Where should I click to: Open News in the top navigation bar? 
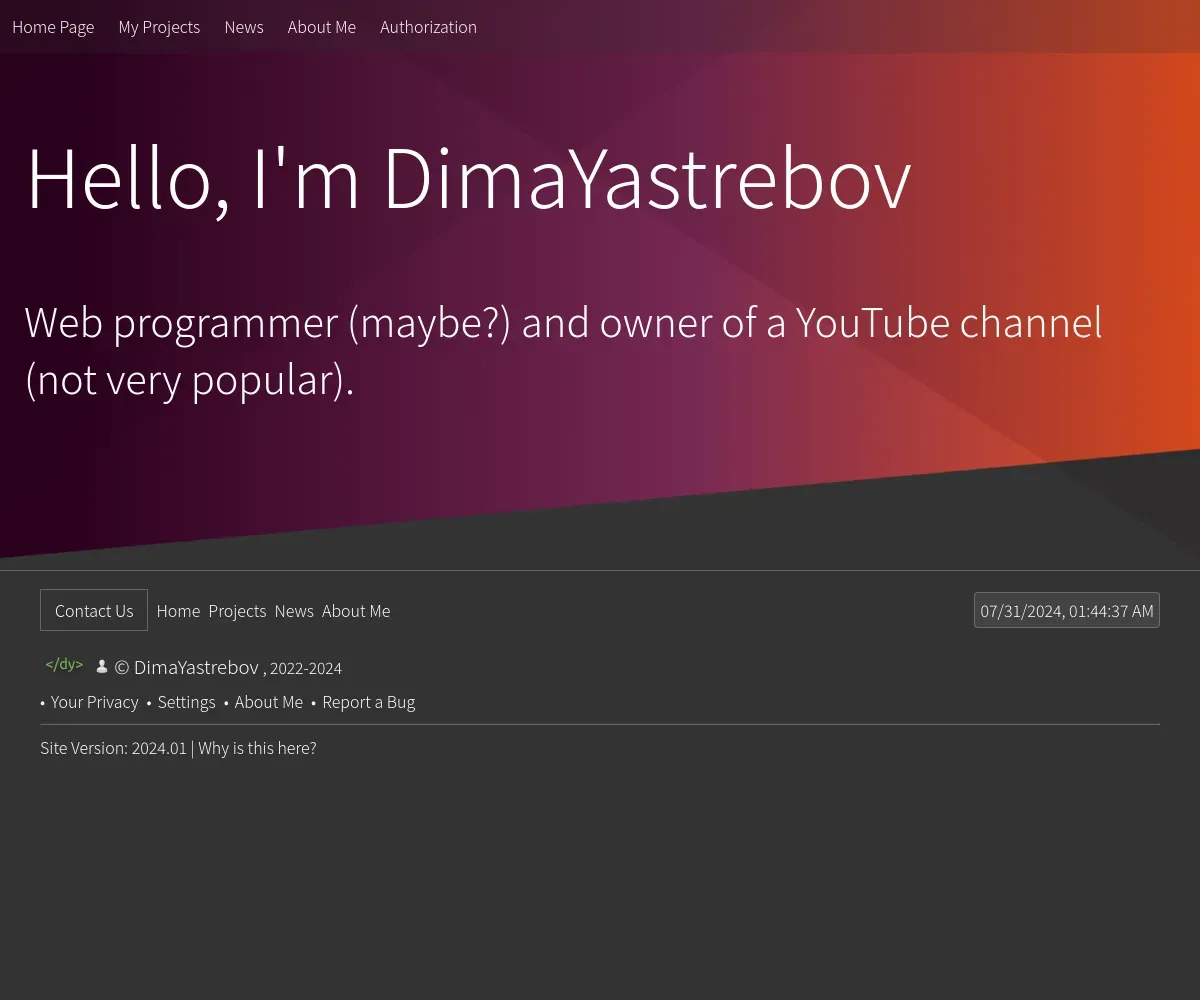coord(244,27)
